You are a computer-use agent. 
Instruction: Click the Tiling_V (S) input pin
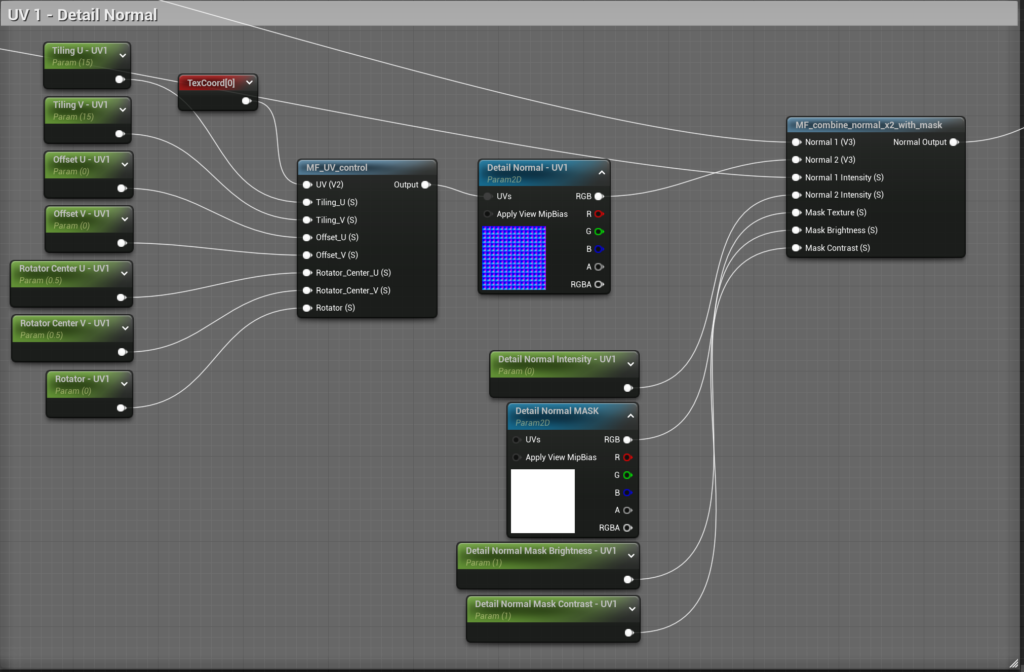[x=307, y=220]
